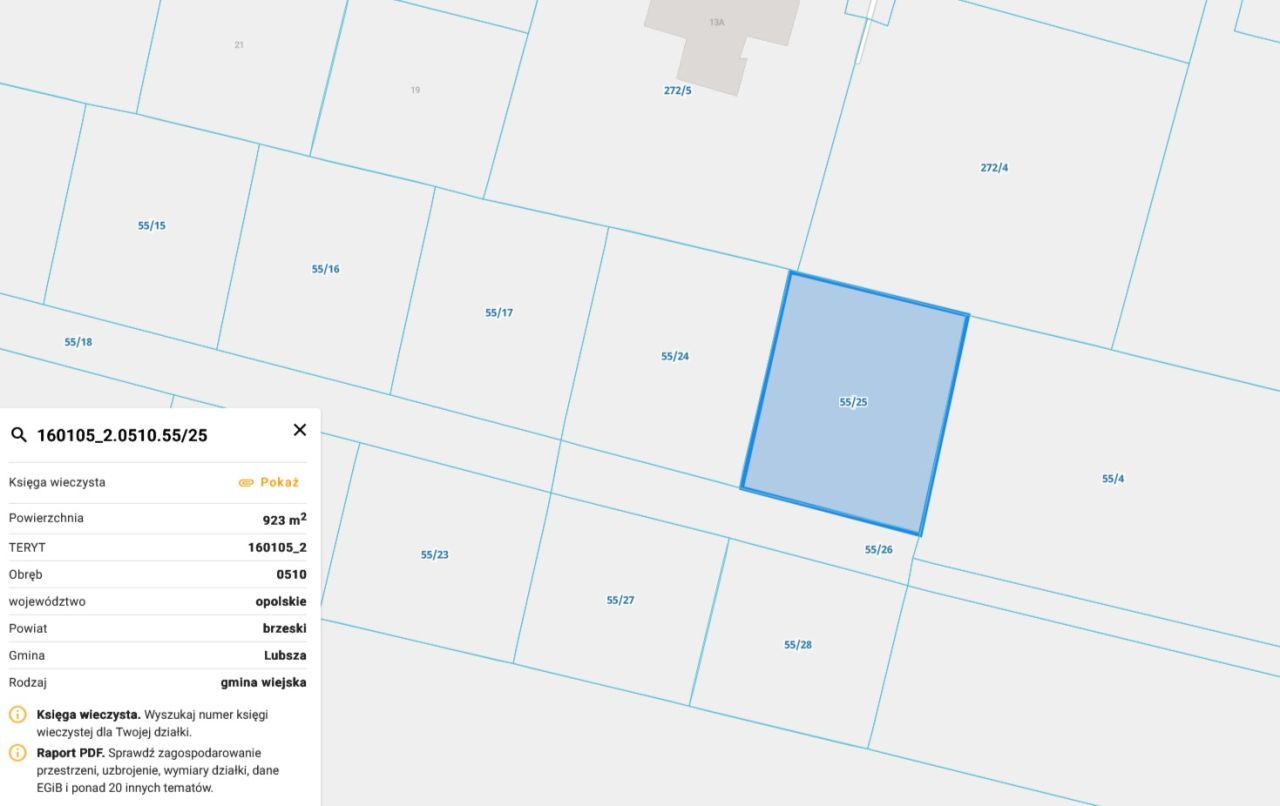The image size is (1280, 806).
Task: Click the link icon beside Pokaż
Action: tap(246, 483)
